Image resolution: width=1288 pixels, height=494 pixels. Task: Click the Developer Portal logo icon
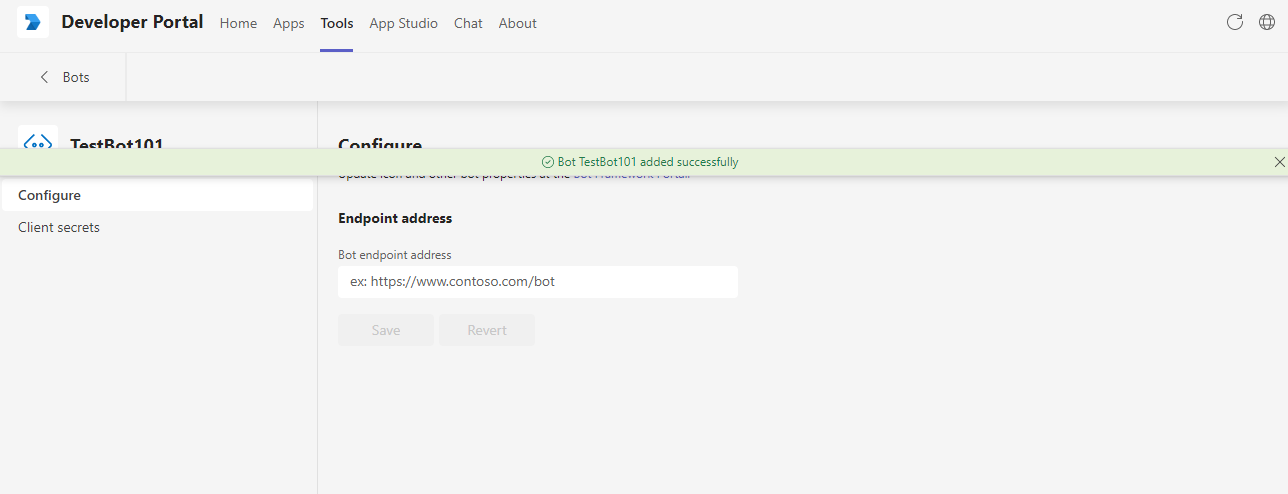(33, 22)
